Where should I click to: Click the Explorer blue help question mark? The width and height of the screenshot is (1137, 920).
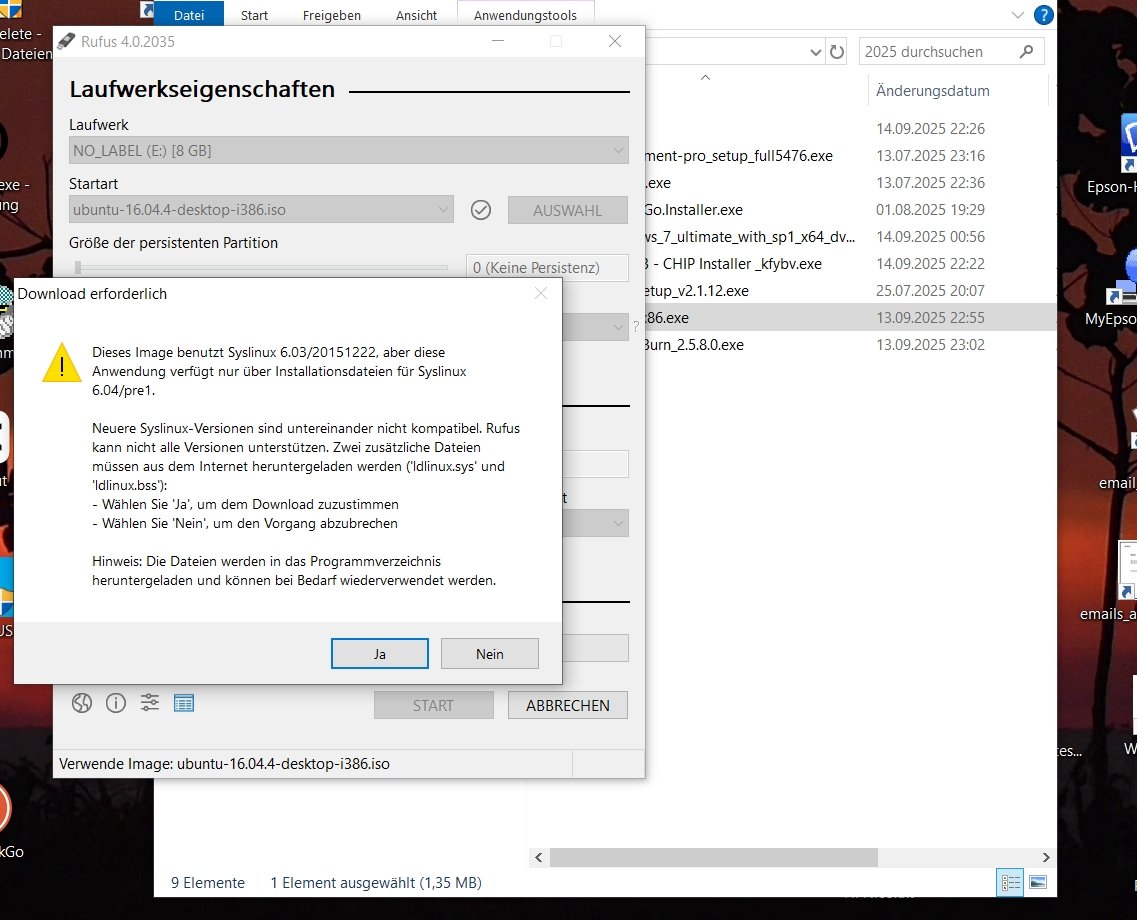1043,14
